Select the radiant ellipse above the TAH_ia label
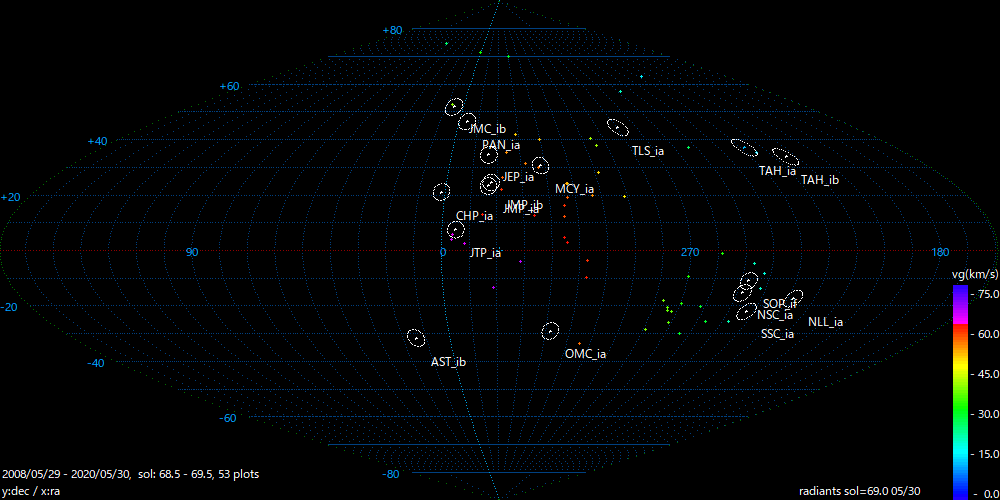 click(x=743, y=147)
